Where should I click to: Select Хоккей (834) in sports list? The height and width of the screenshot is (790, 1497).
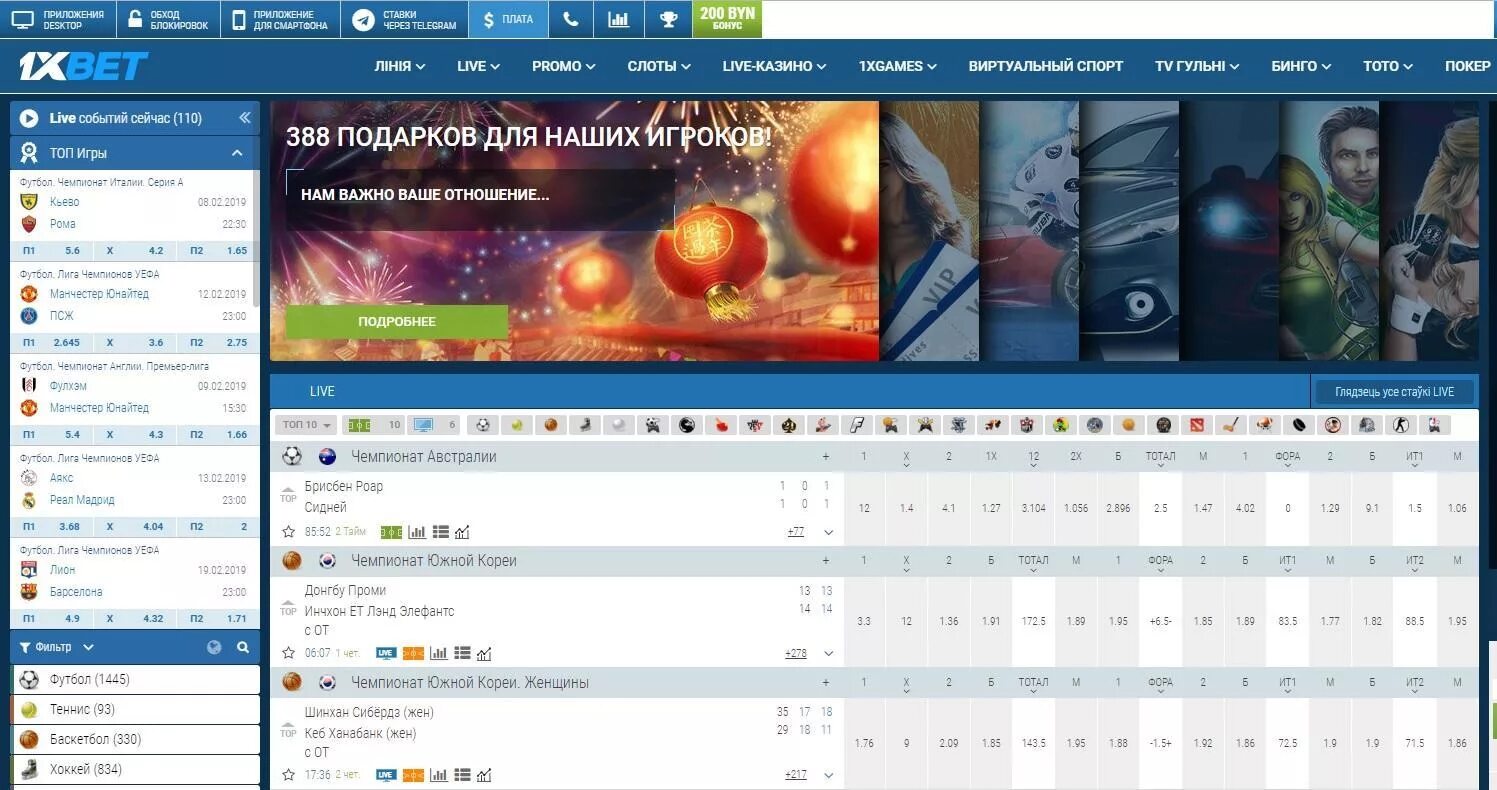tap(136, 770)
